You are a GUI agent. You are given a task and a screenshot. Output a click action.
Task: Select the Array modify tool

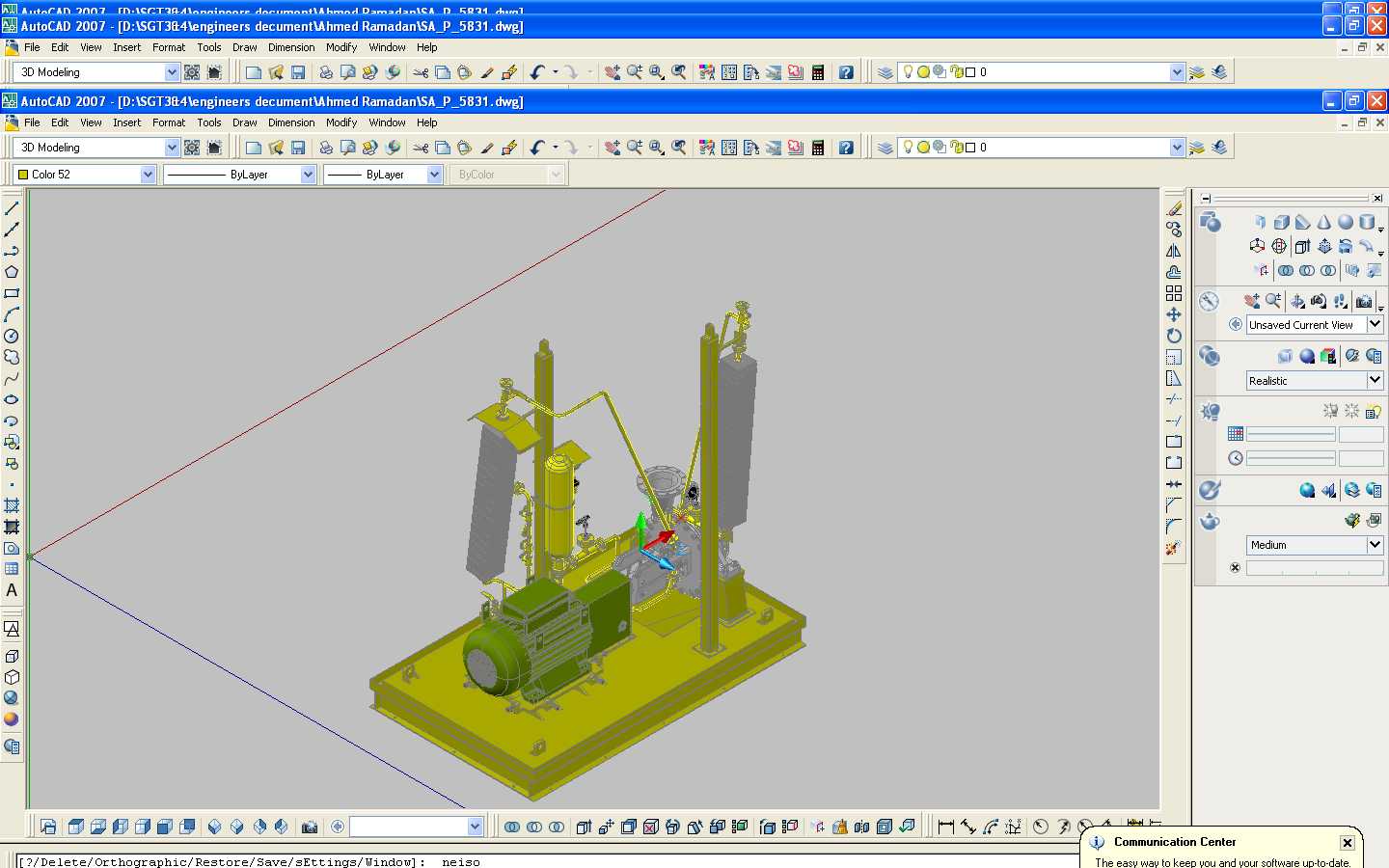(1174, 293)
